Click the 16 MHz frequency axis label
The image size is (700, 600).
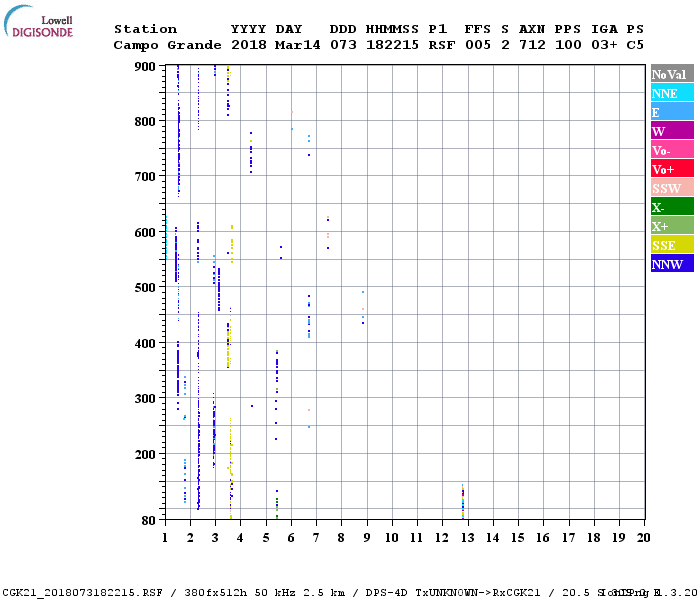point(543,538)
